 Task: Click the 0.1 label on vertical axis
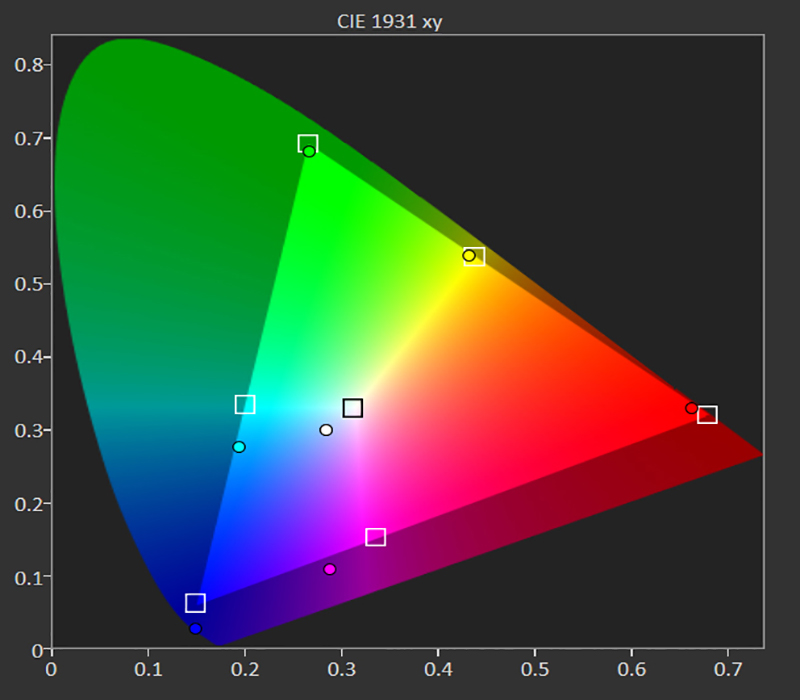point(29,577)
